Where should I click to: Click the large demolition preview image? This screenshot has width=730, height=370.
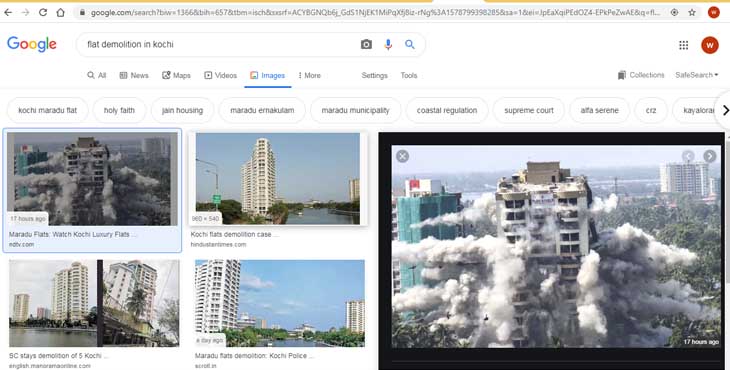coord(556,247)
